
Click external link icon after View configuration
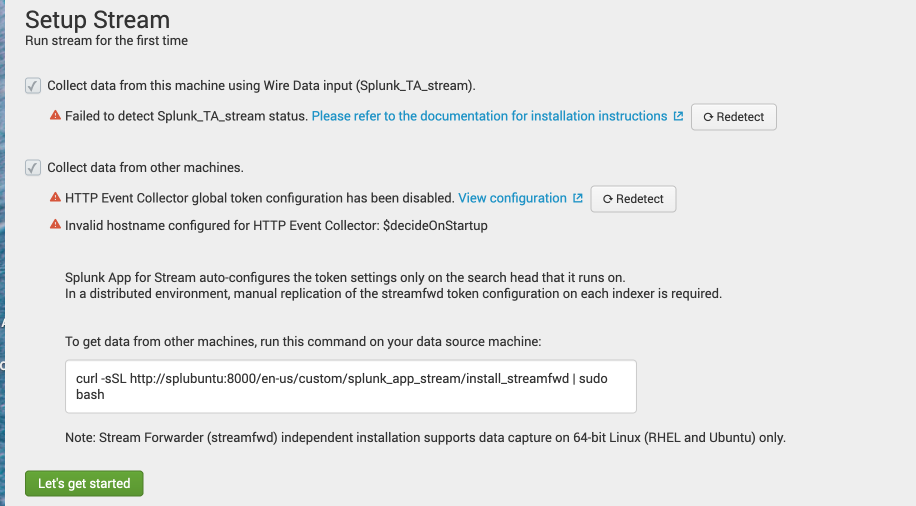tap(578, 197)
